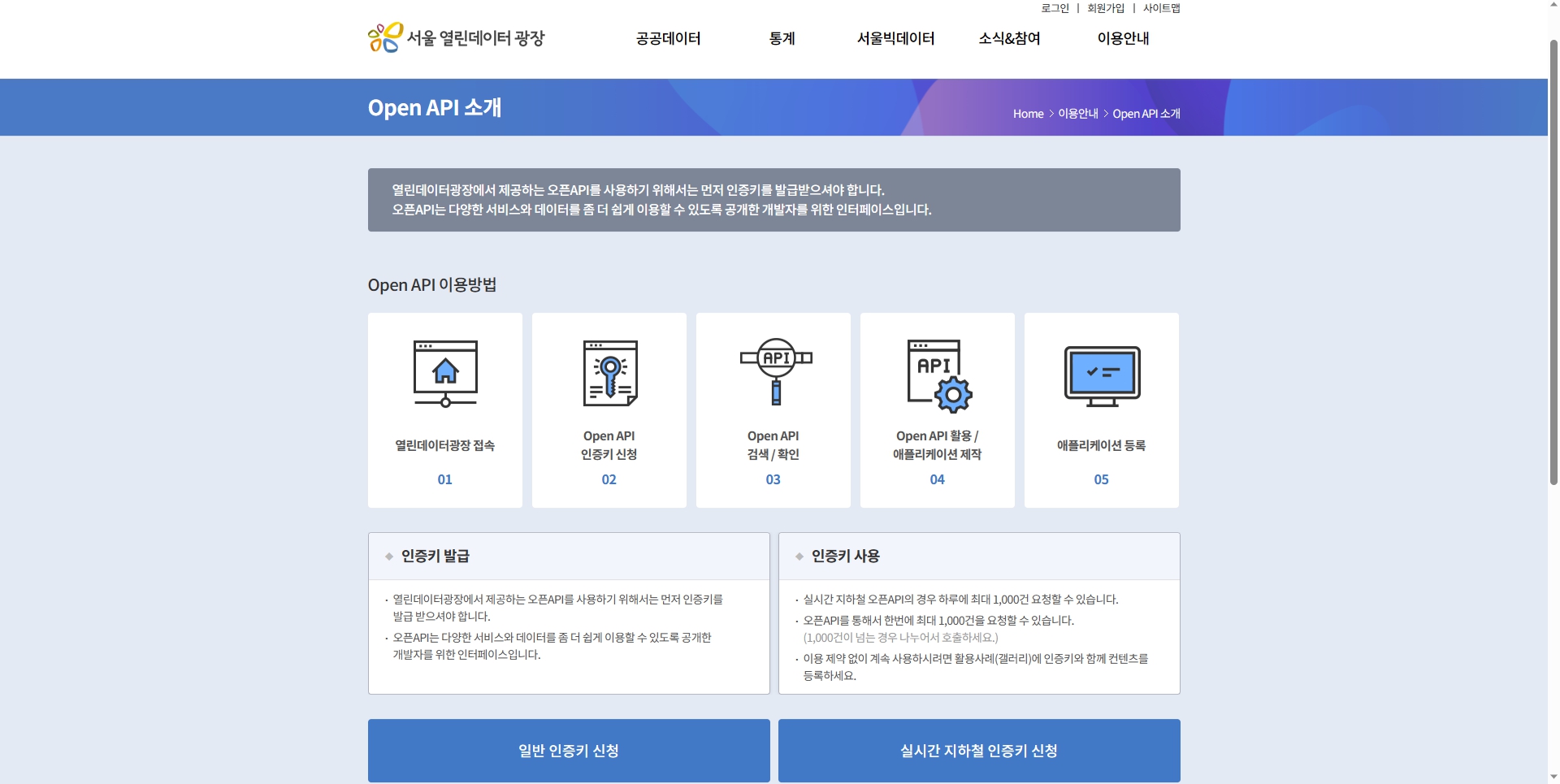
Task: Go to Home in the breadcrumb
Action: pyautogui.click(x=1028, y=114)
